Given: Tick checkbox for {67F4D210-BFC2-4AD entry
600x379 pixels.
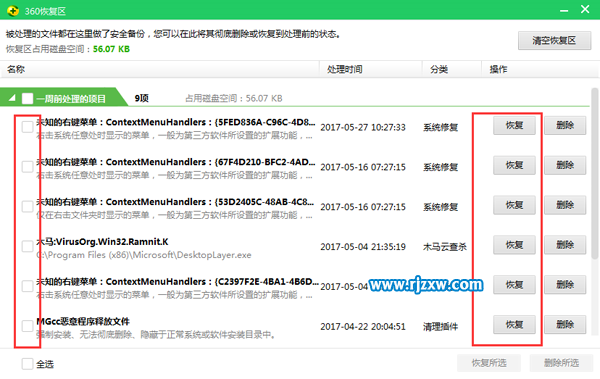Looking at the screenshot, I should coord(27,167).
